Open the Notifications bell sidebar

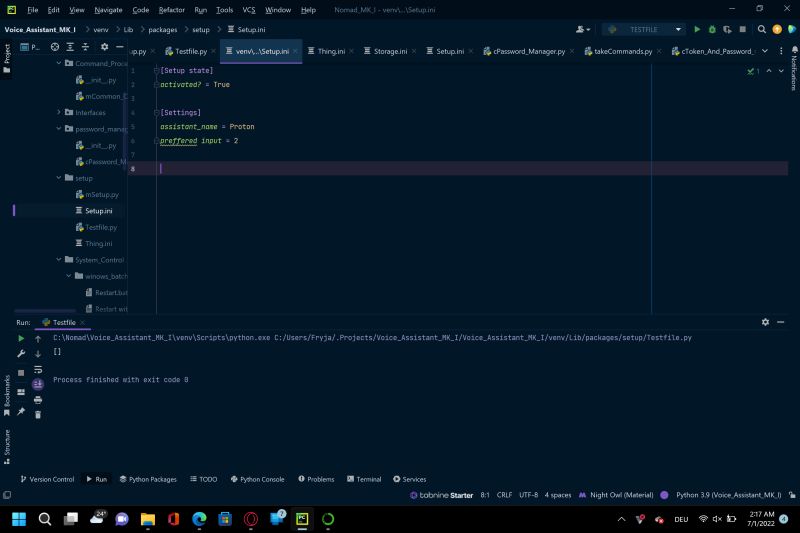tap(794, 67)
